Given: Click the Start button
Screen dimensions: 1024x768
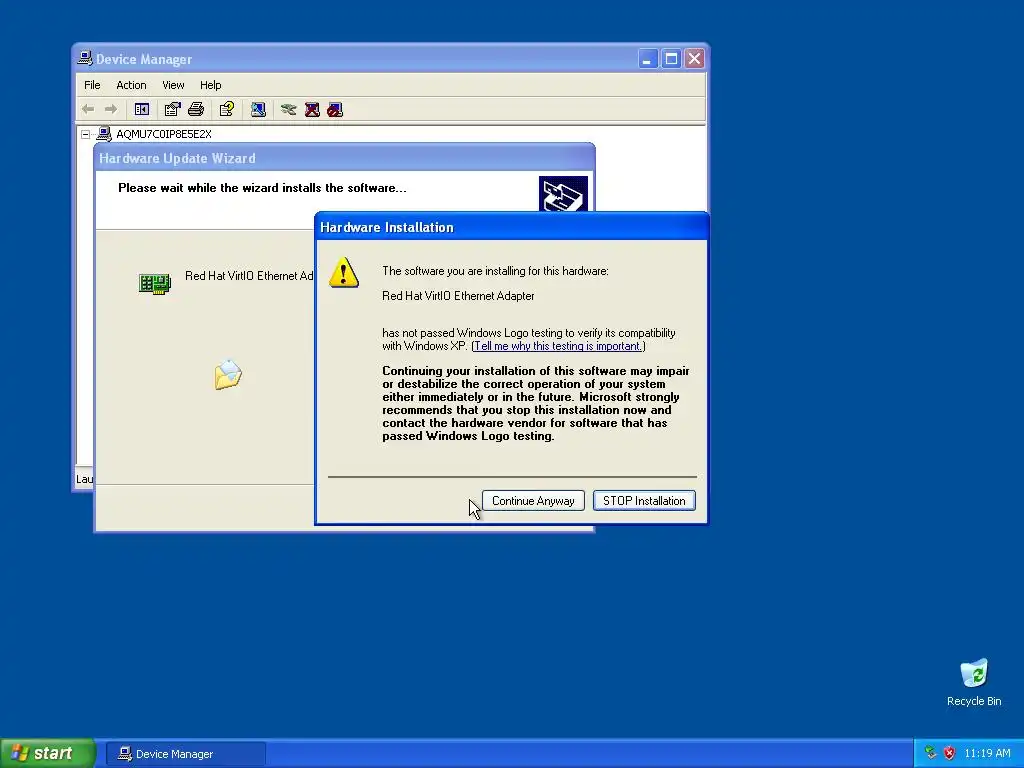Looking at the screenshot, I should pos(47,753).
